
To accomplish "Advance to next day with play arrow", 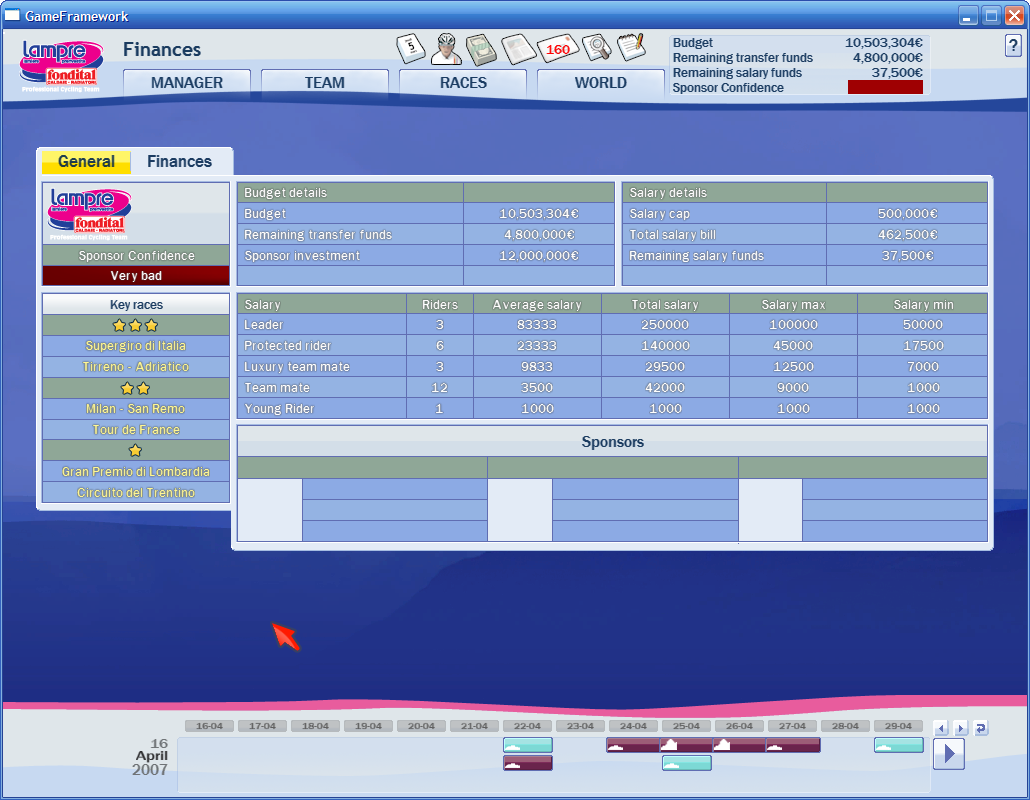I will point(948,753).
